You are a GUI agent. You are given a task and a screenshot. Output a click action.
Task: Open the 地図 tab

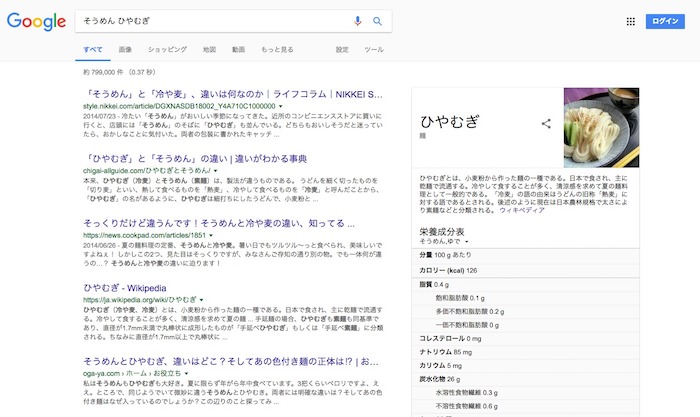[x=209, y=49]
